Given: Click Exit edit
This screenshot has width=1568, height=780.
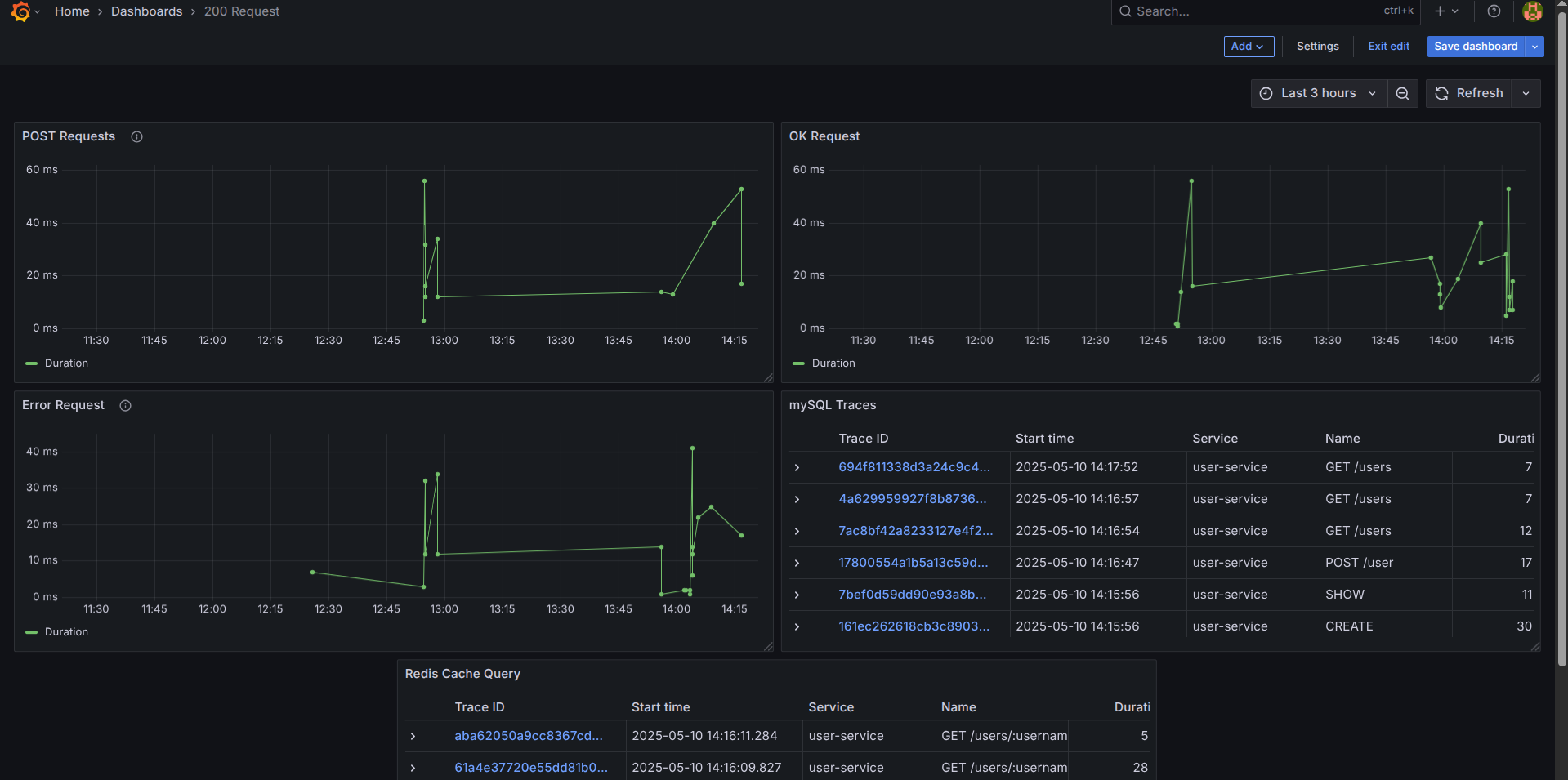Looking at the screenshot, I should click(x=1388, y=47).
